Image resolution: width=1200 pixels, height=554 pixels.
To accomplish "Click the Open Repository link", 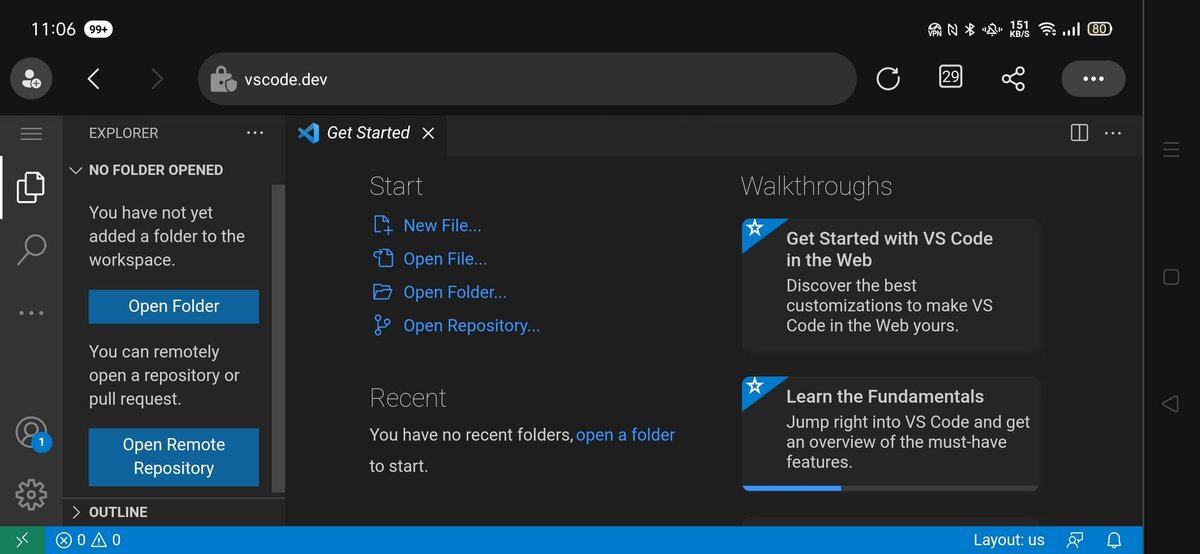I will pos(471,326).
